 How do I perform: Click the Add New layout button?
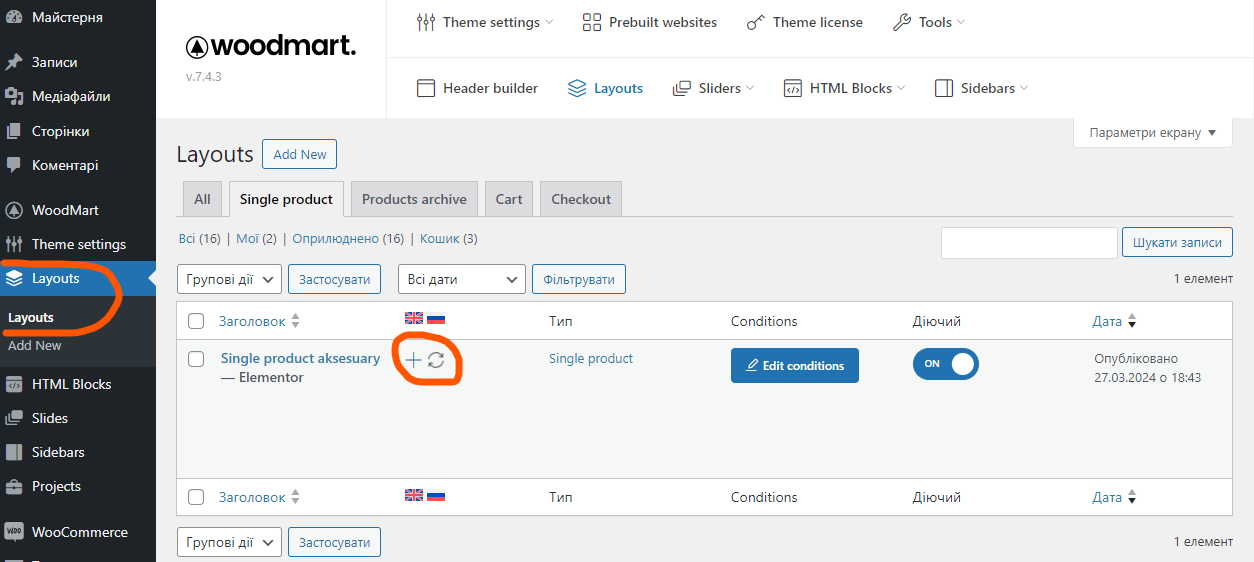(x=300, y=154)
